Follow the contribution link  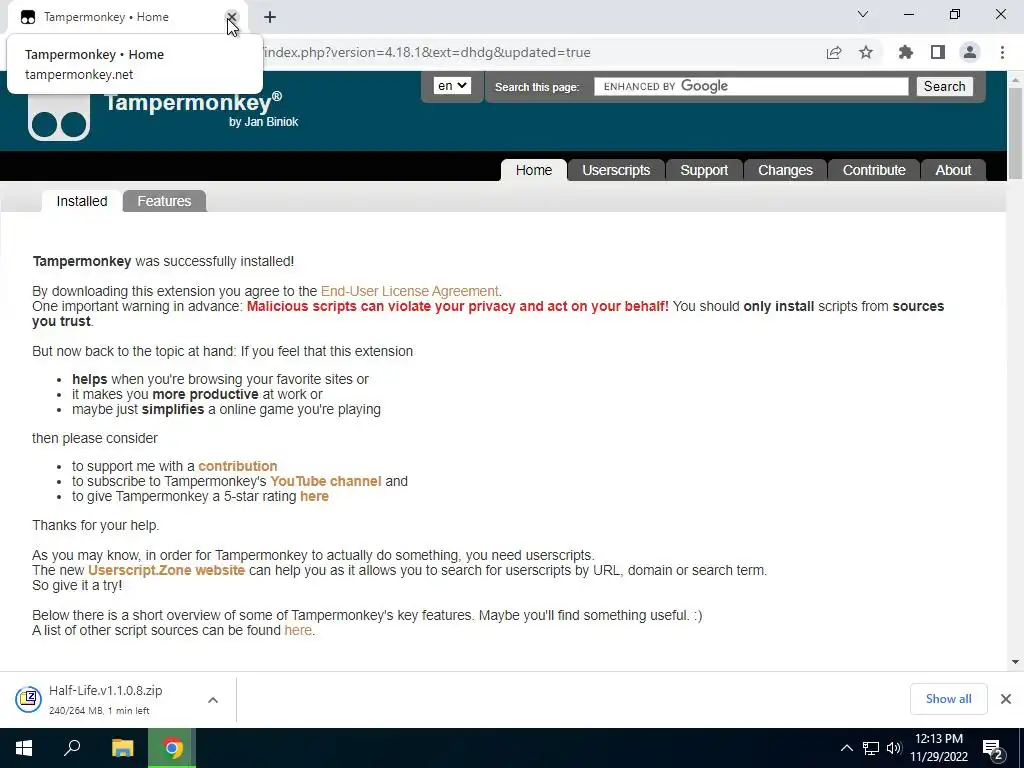(238, 466)
